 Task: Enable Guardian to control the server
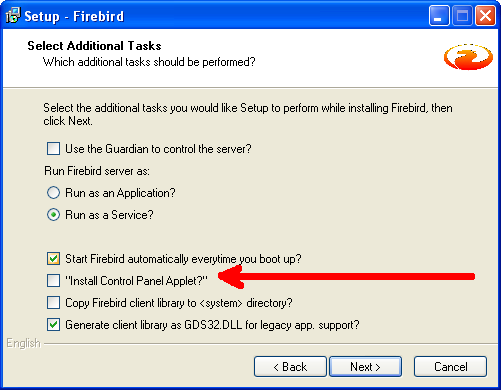coord(53,148)
